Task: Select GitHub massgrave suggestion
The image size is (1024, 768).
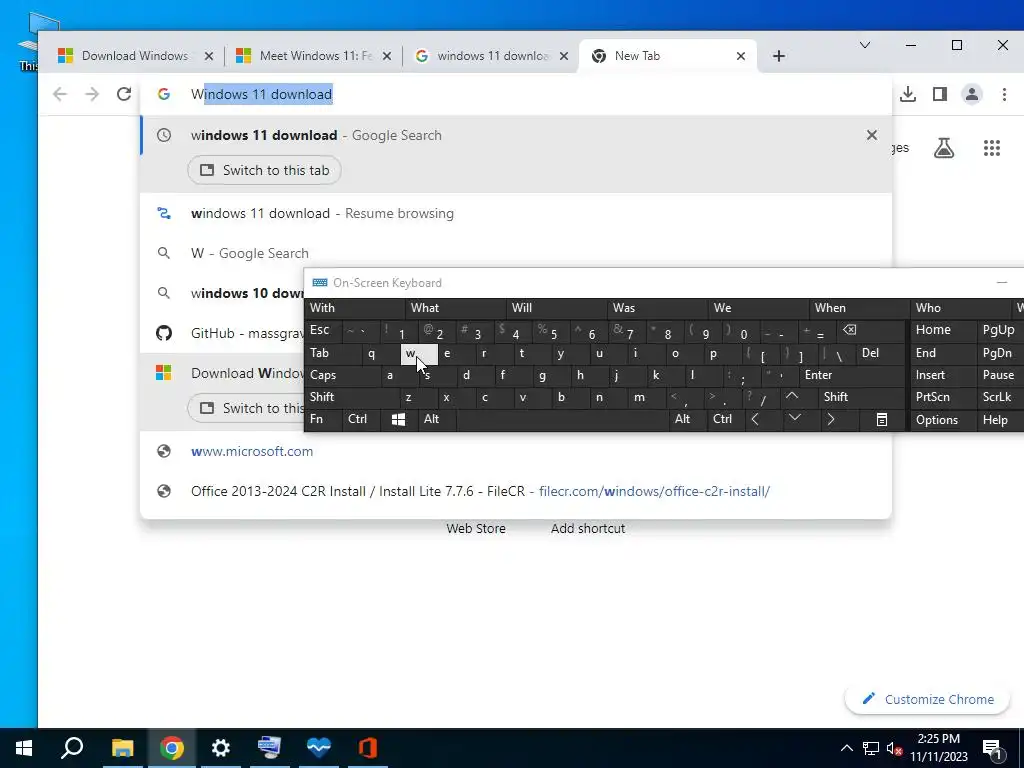Action: pos(222,333)
